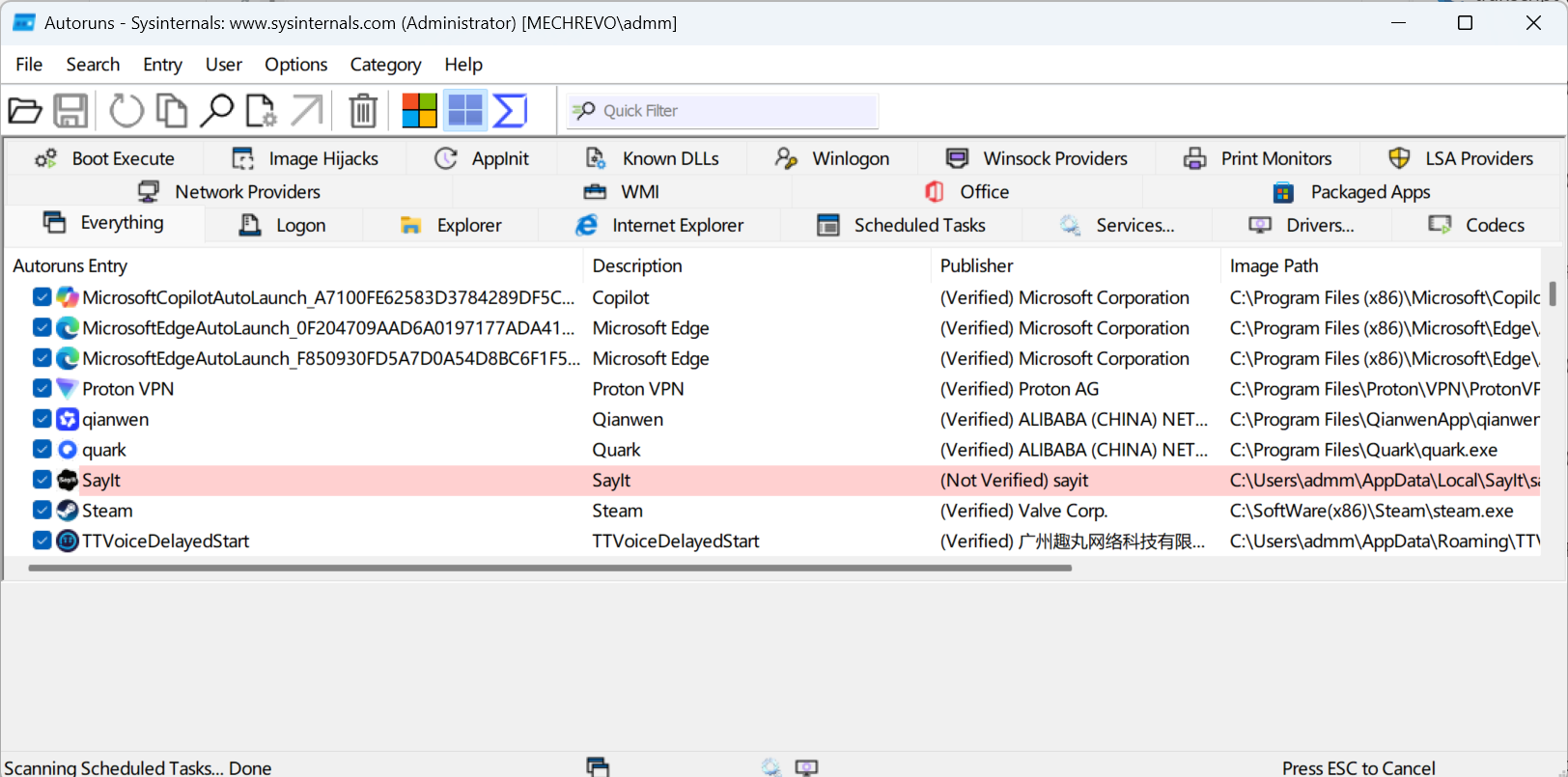Open the Category menu
Image resolution: width=1568 pixels, height=777 pixels.
[x=385, y=65]
